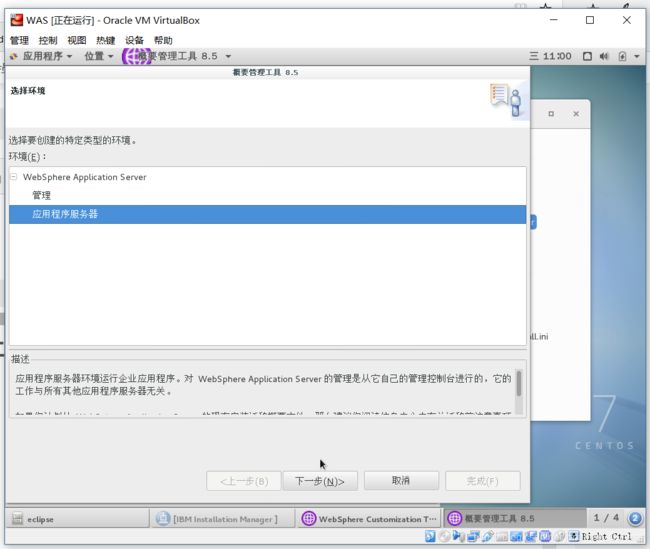Click the 选择环境 page heading
This screenshot has width=650, height=549.
point(28,91)
